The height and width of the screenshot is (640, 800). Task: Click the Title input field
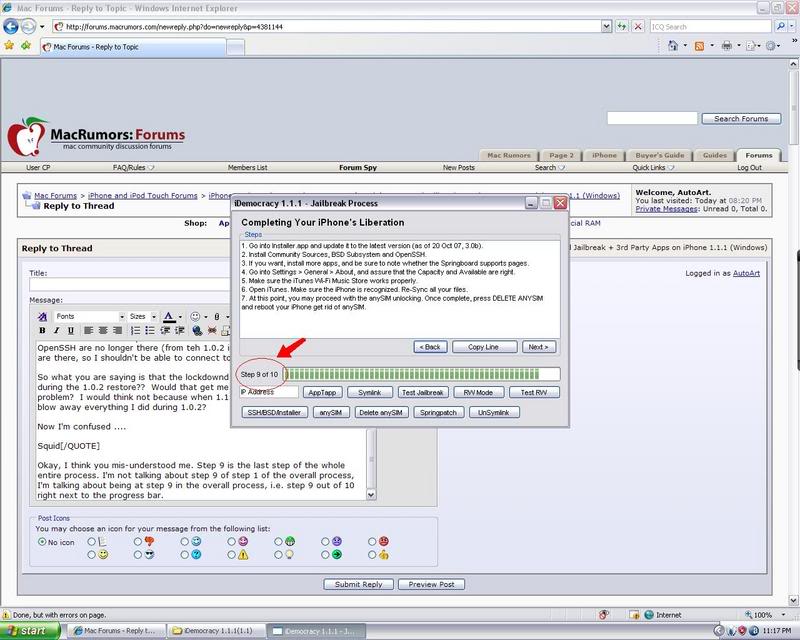pos(130,284)
